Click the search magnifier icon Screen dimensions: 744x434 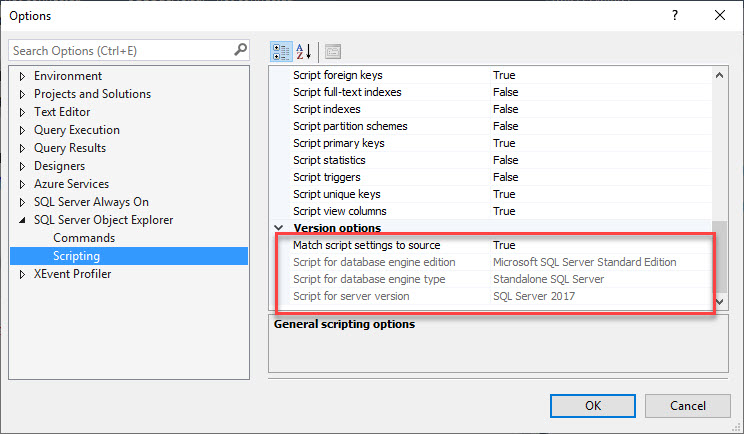pyautogui.click(x=240, y=49)
